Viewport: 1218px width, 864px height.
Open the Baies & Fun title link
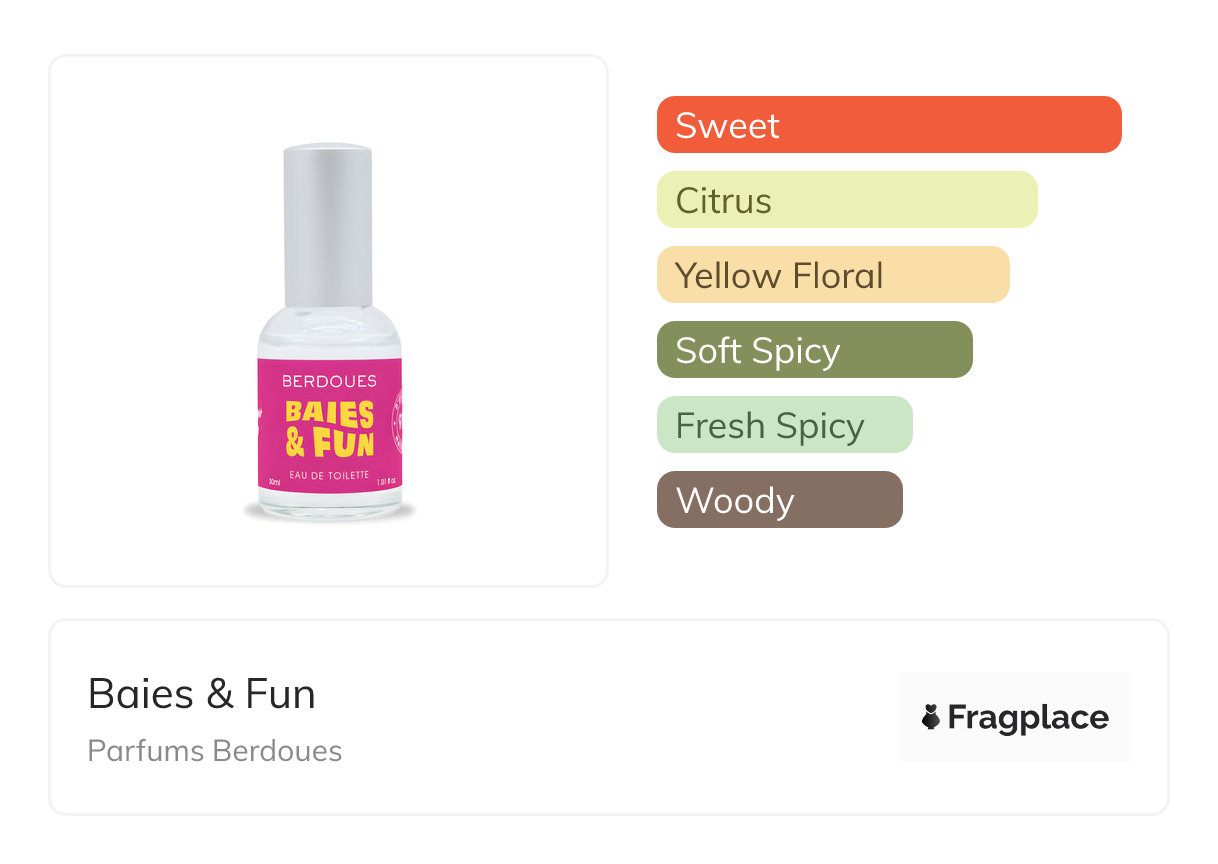[x=202, y=694]
